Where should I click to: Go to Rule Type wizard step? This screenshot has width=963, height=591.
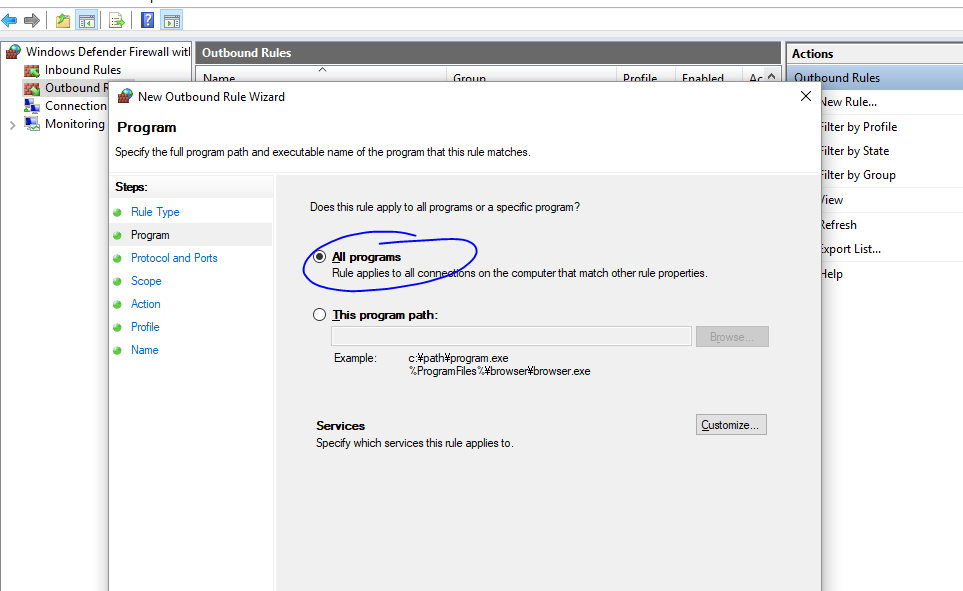[x=155, y=212]
